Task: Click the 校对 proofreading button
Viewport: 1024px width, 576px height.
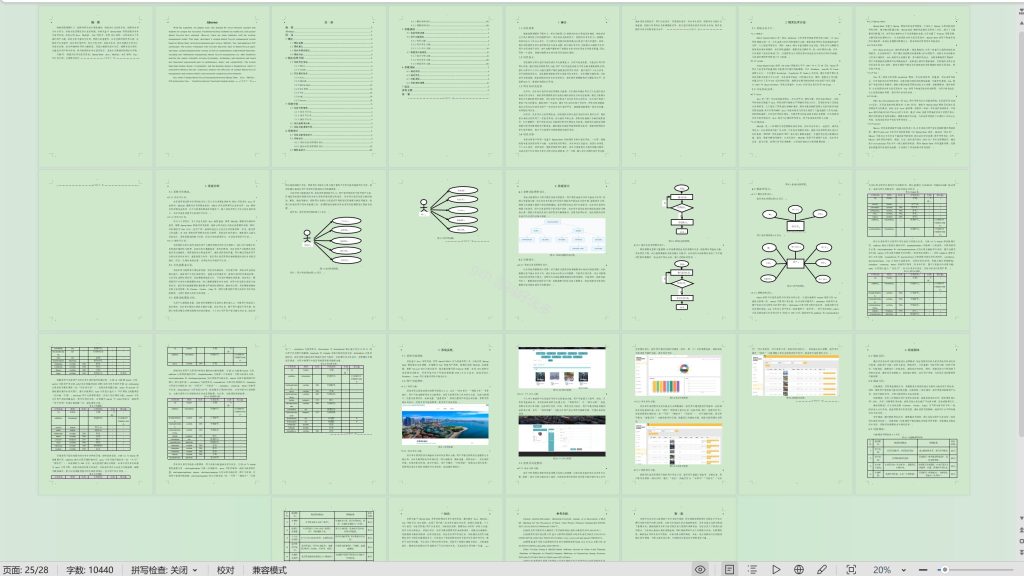Action: 225,569
